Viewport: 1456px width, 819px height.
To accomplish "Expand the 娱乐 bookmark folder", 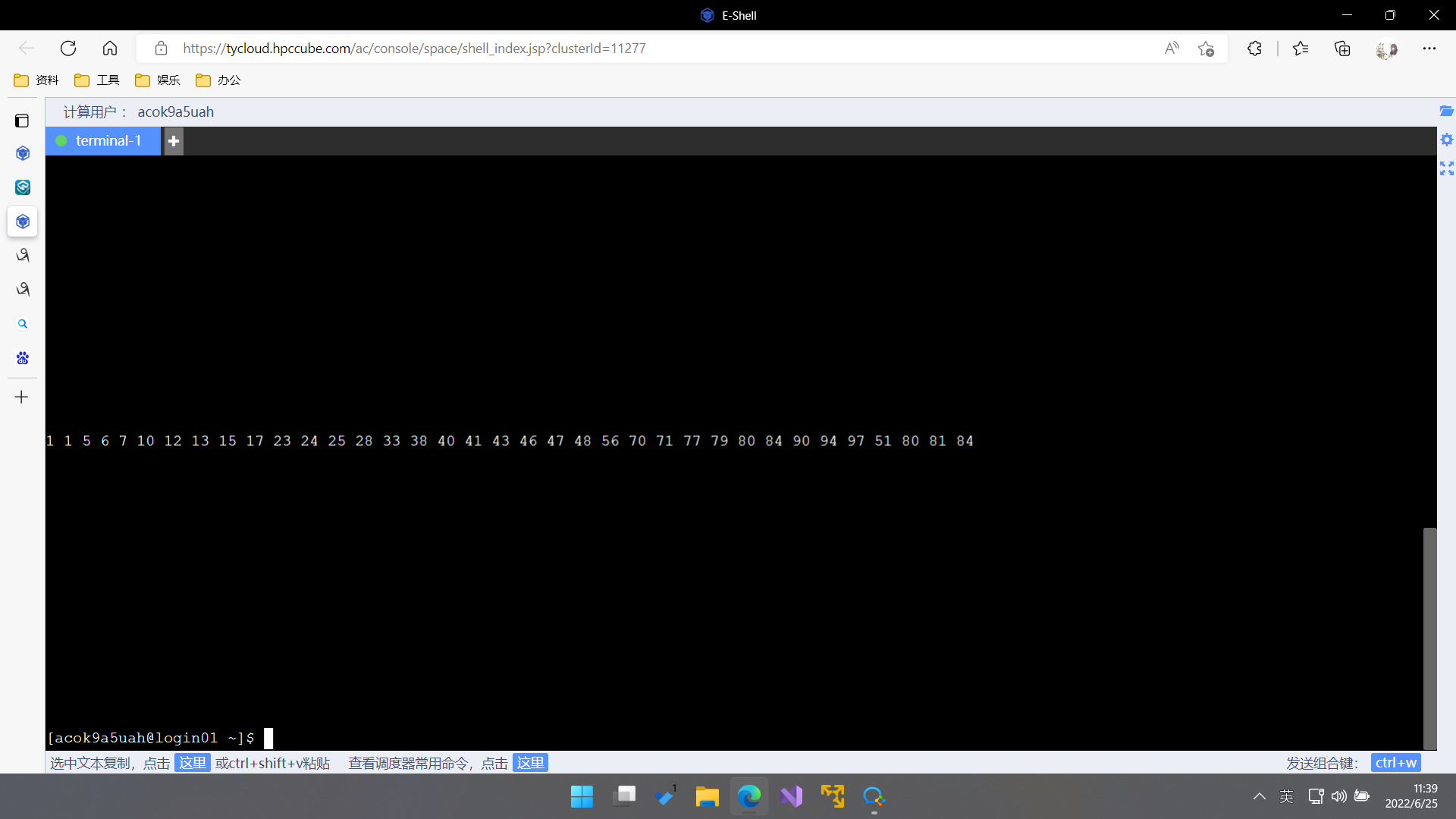I will [158, 80].
